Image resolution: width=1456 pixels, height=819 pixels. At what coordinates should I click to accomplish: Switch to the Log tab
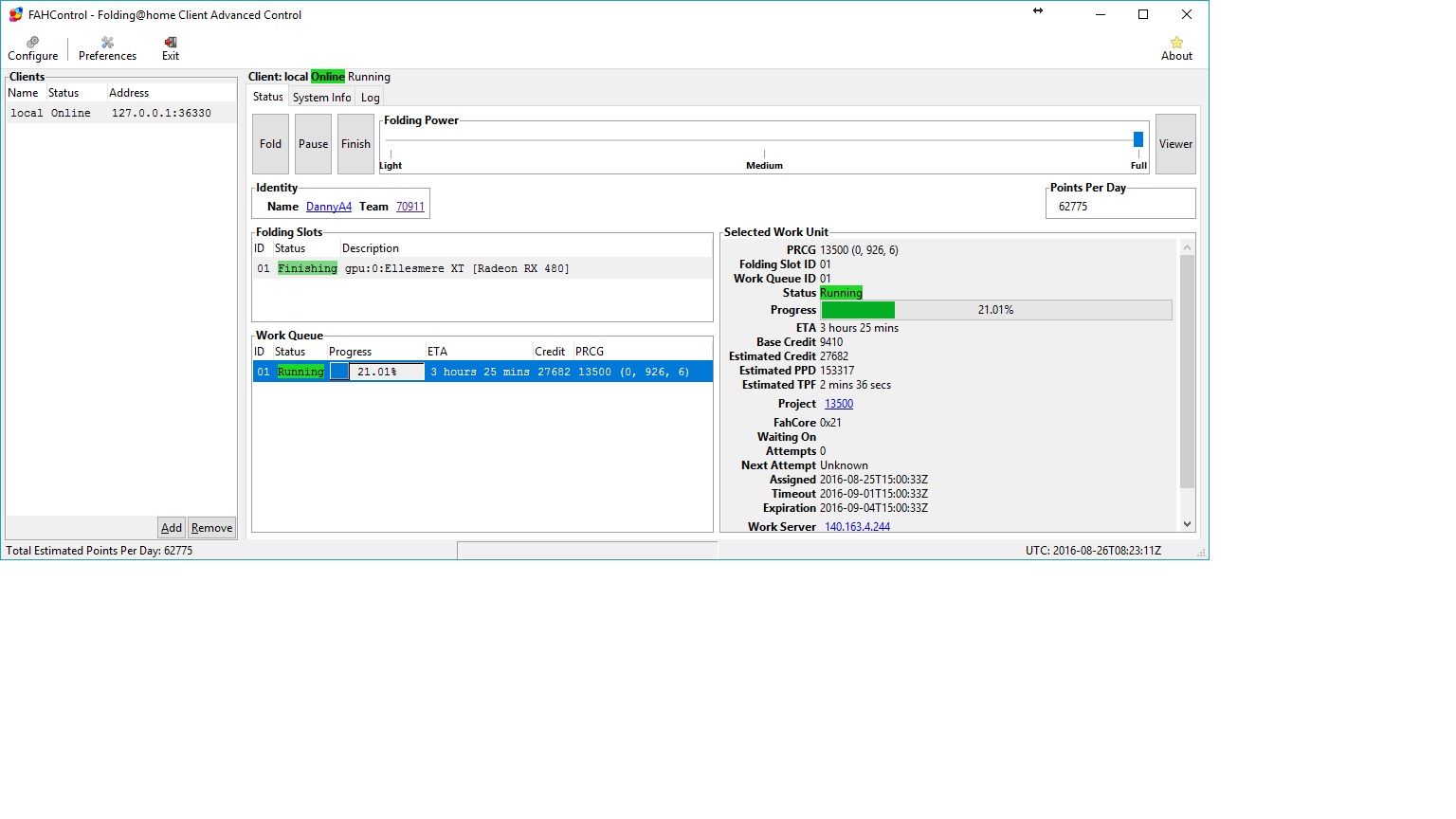pyautogui.click(x=370, y=98)
